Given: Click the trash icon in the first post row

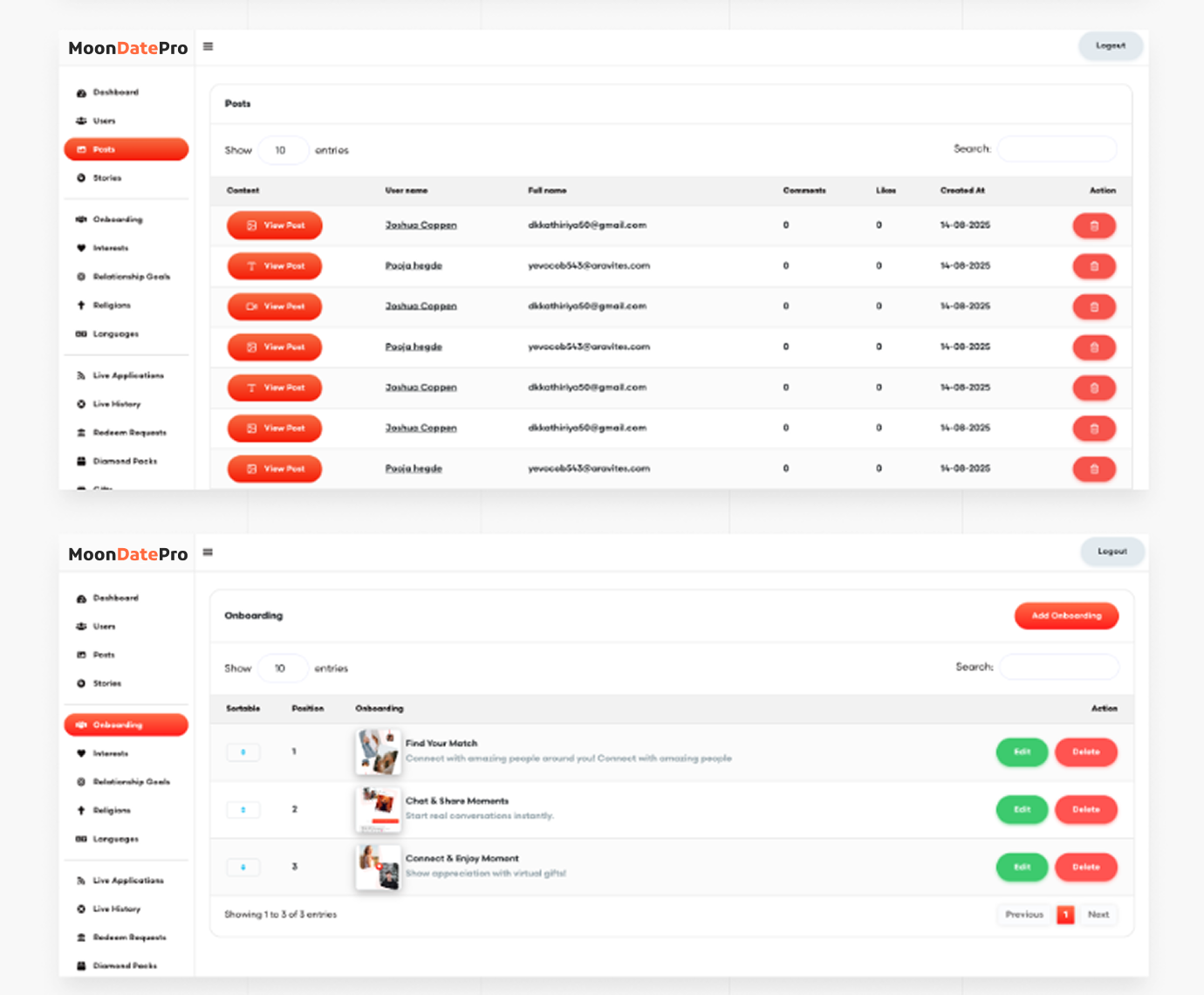Looking at the screenshot, I should pos(1094,226).
